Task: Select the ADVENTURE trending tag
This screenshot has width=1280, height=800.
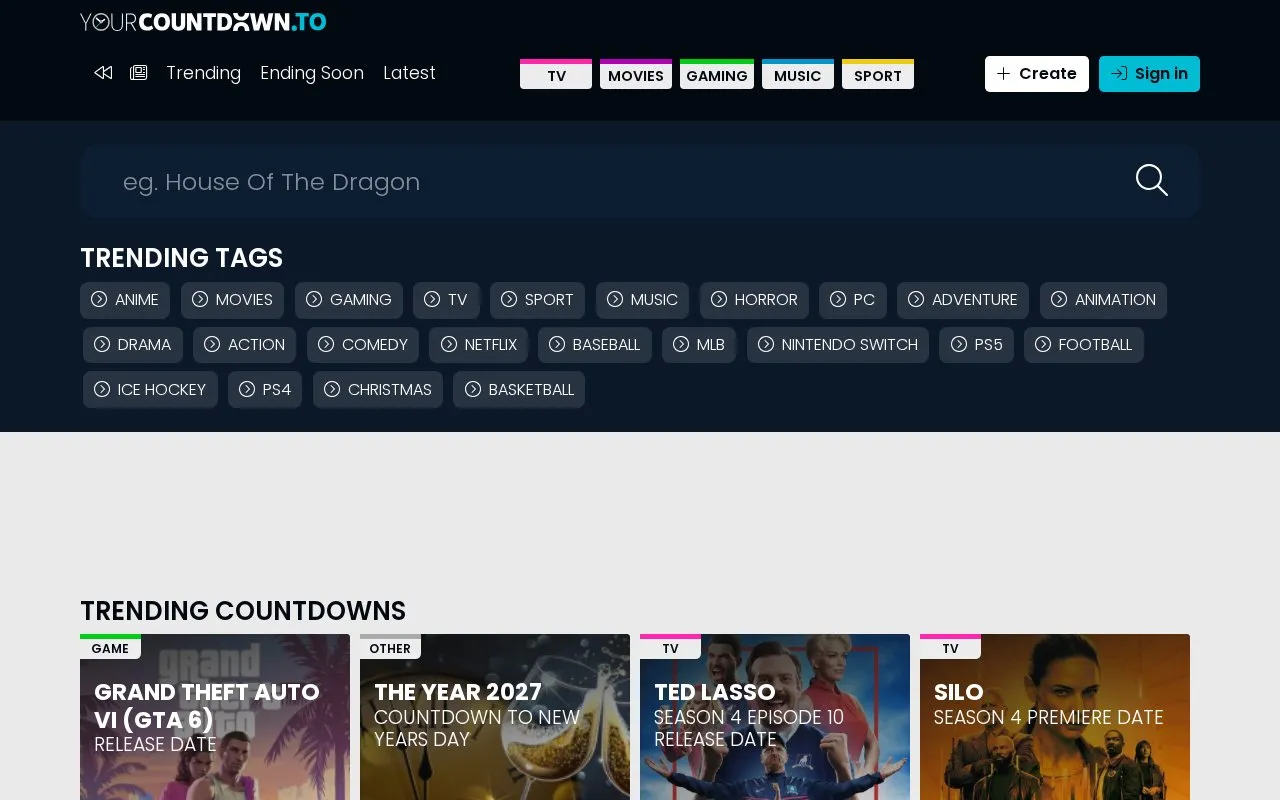Action: tap(963, 300)
